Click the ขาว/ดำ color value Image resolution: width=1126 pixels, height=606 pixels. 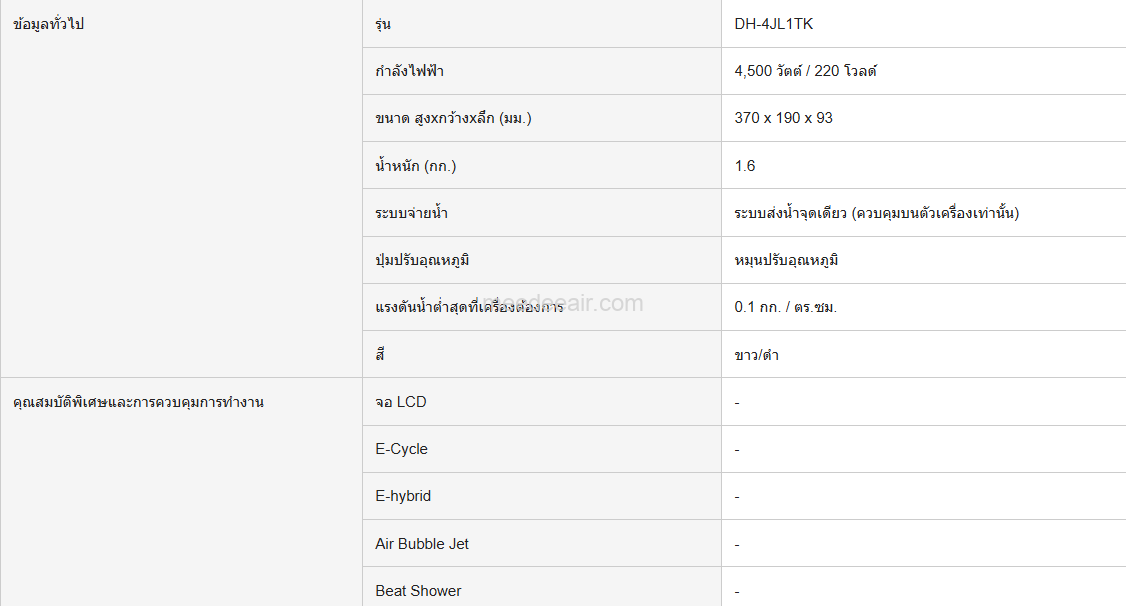tap(756, 355)
